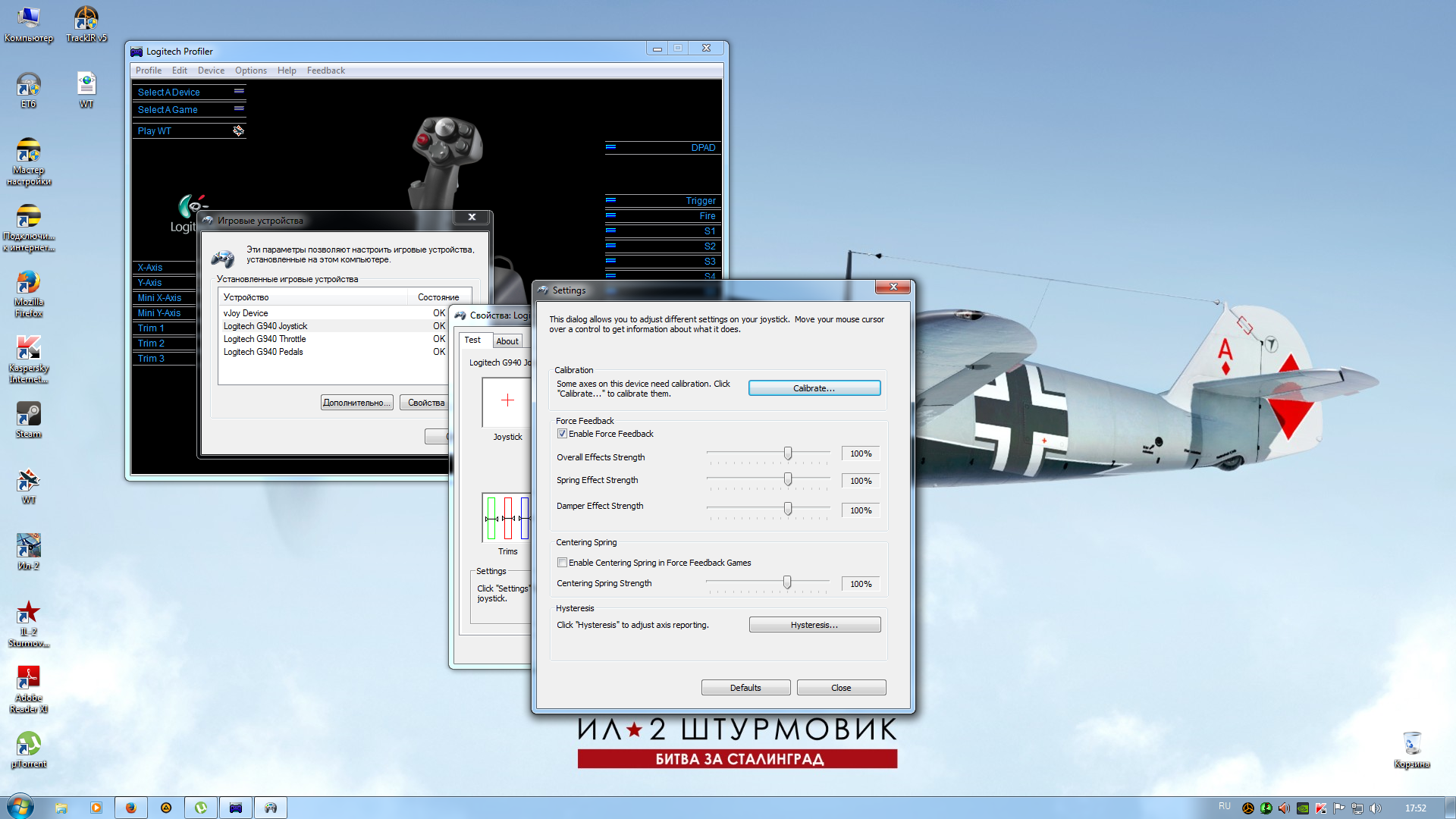Open the Device menu in Logitech Profiler

(x=211, y=71)
